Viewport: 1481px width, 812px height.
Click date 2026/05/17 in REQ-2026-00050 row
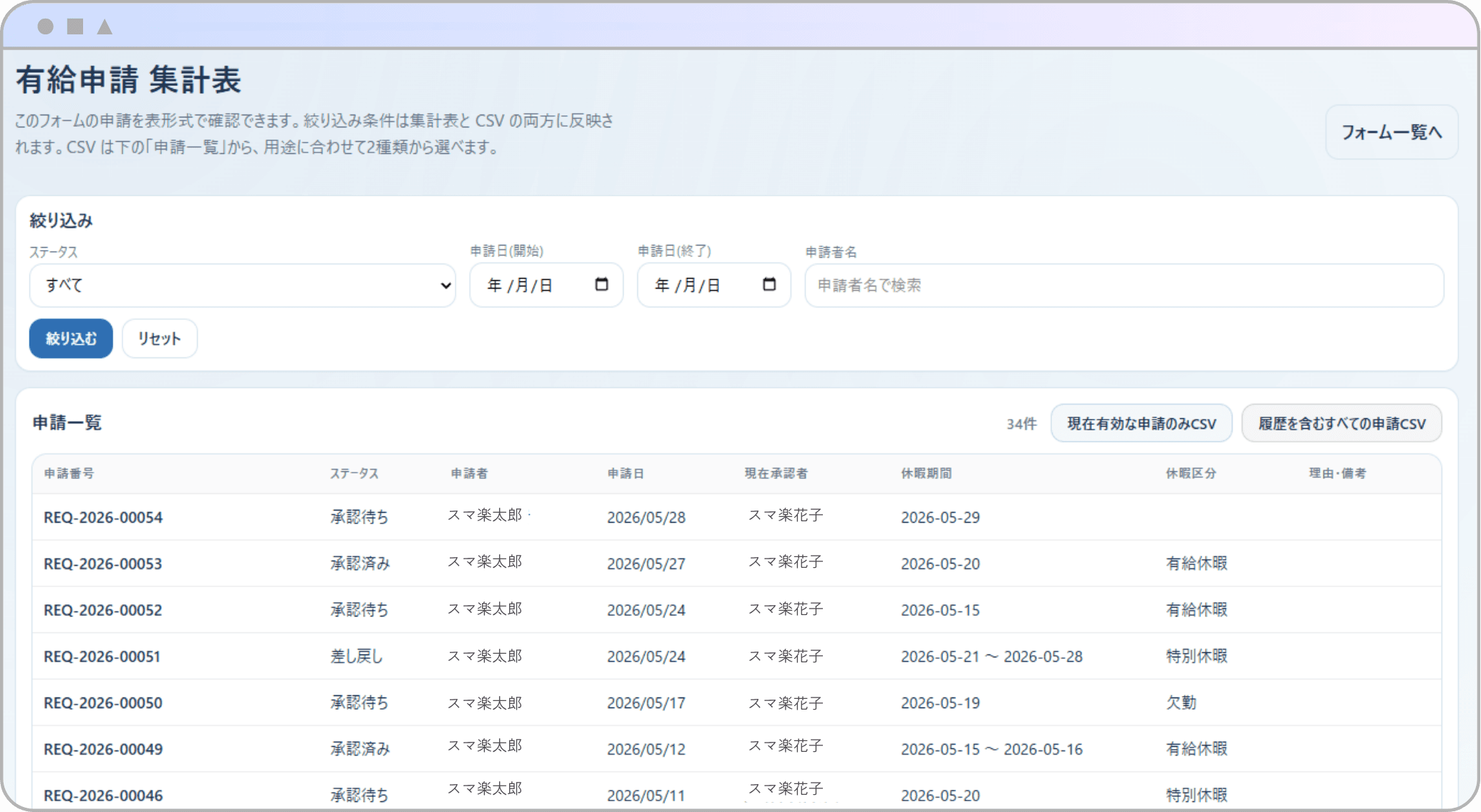pos(646,702)
